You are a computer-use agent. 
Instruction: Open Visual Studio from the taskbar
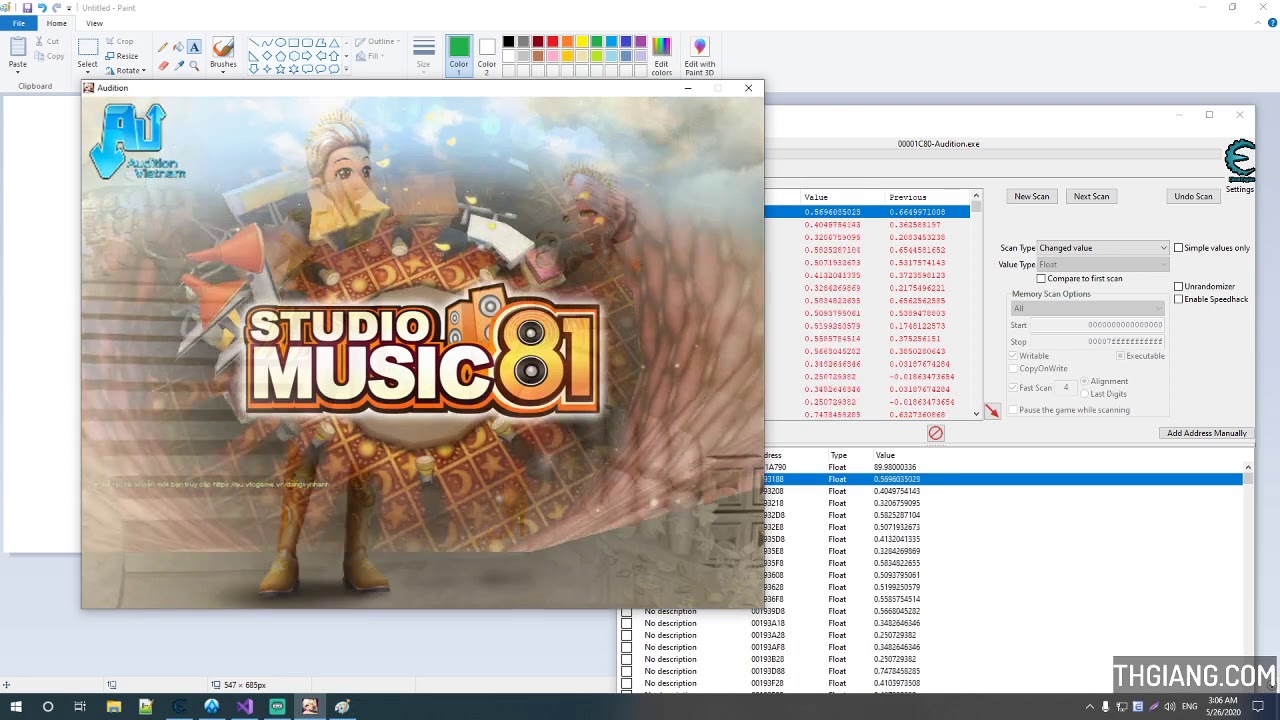pyautogui.click(x=244, y=707)
